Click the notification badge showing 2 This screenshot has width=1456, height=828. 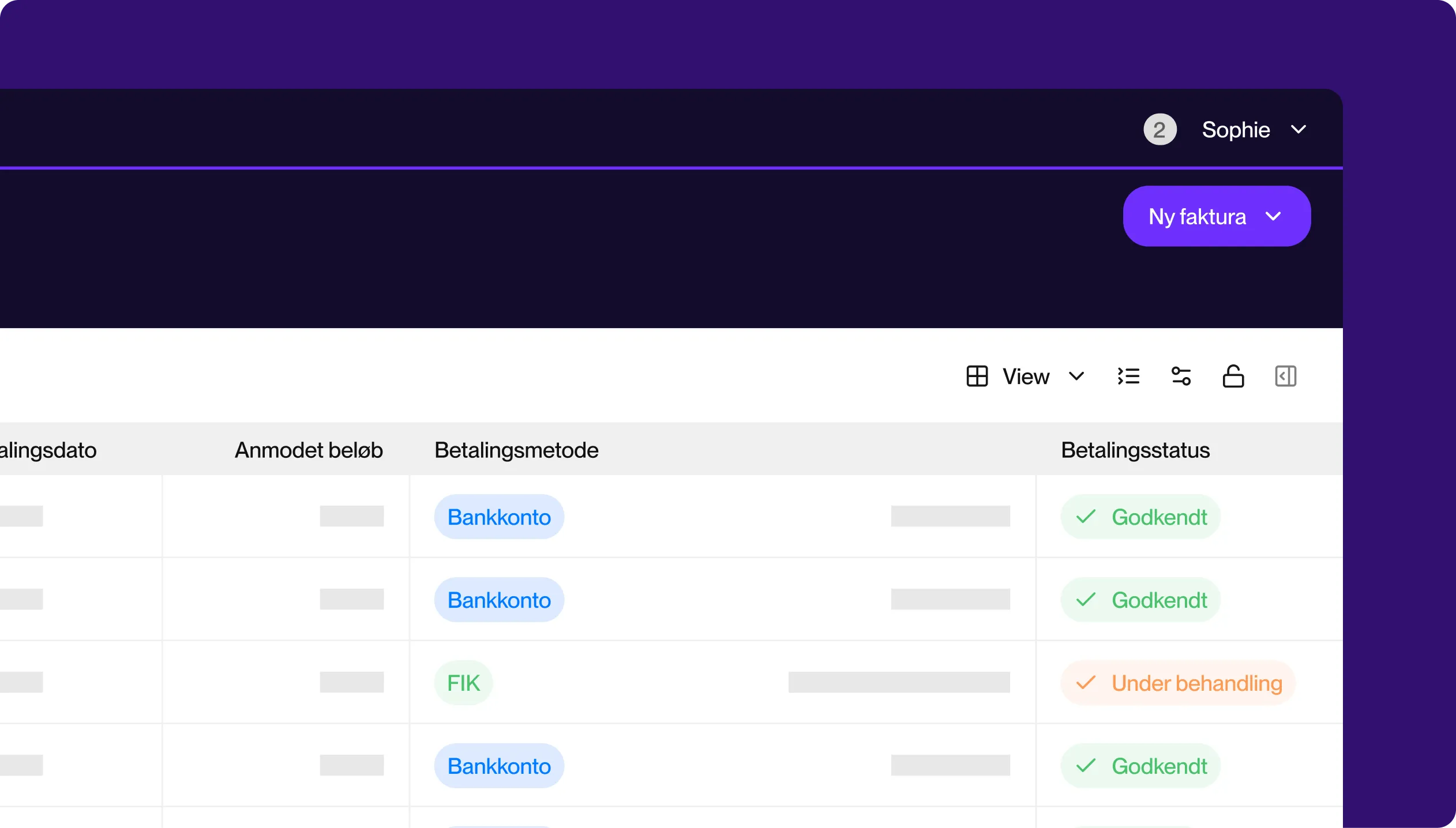coord(1159,130)
